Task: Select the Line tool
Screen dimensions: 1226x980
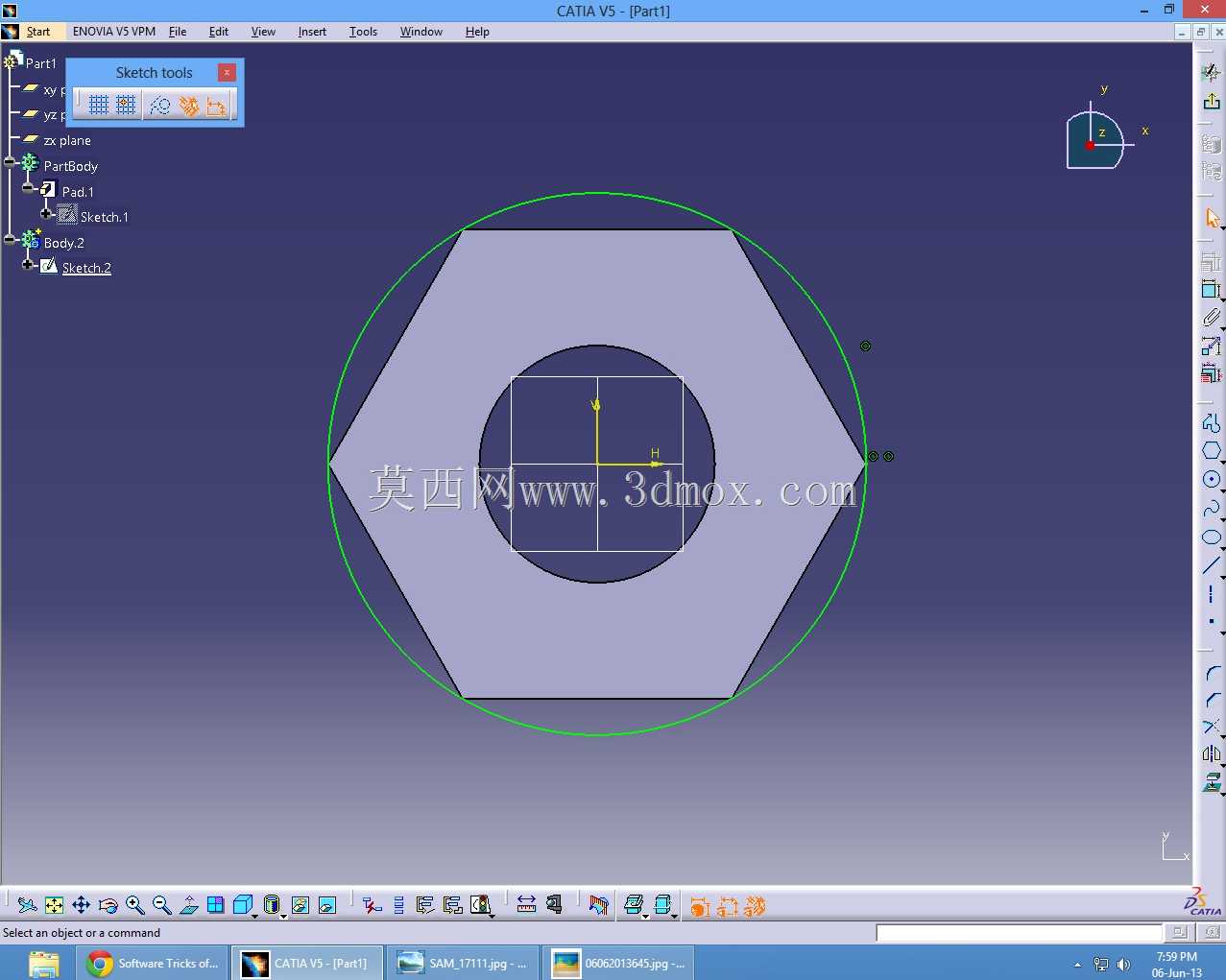Action: pyautogui.click(x=1212, y=566)
